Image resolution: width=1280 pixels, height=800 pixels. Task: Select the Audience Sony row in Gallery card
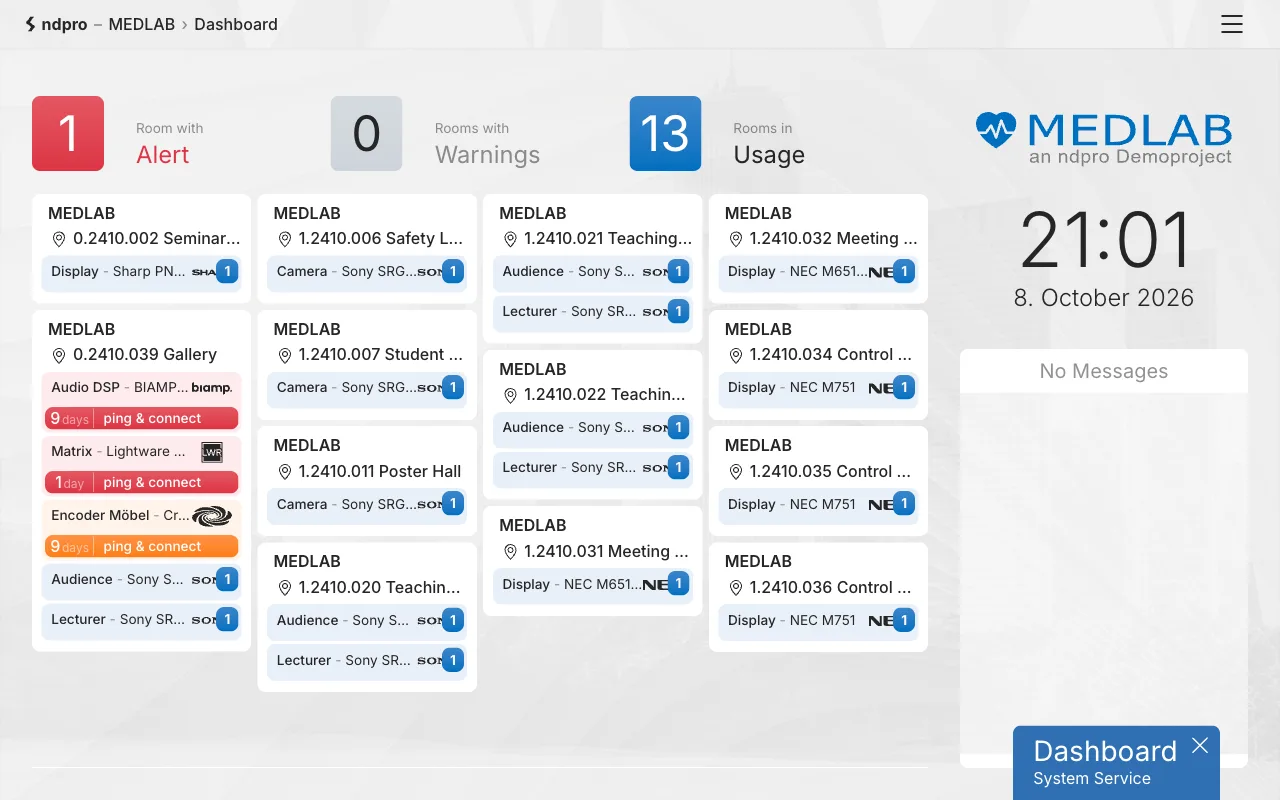[141, 580]
